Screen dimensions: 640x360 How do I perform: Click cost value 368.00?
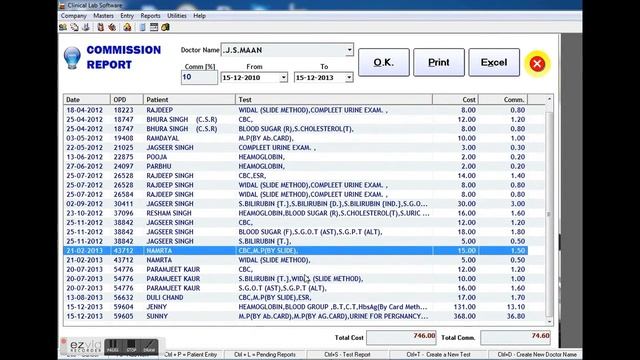click(464, 316)
